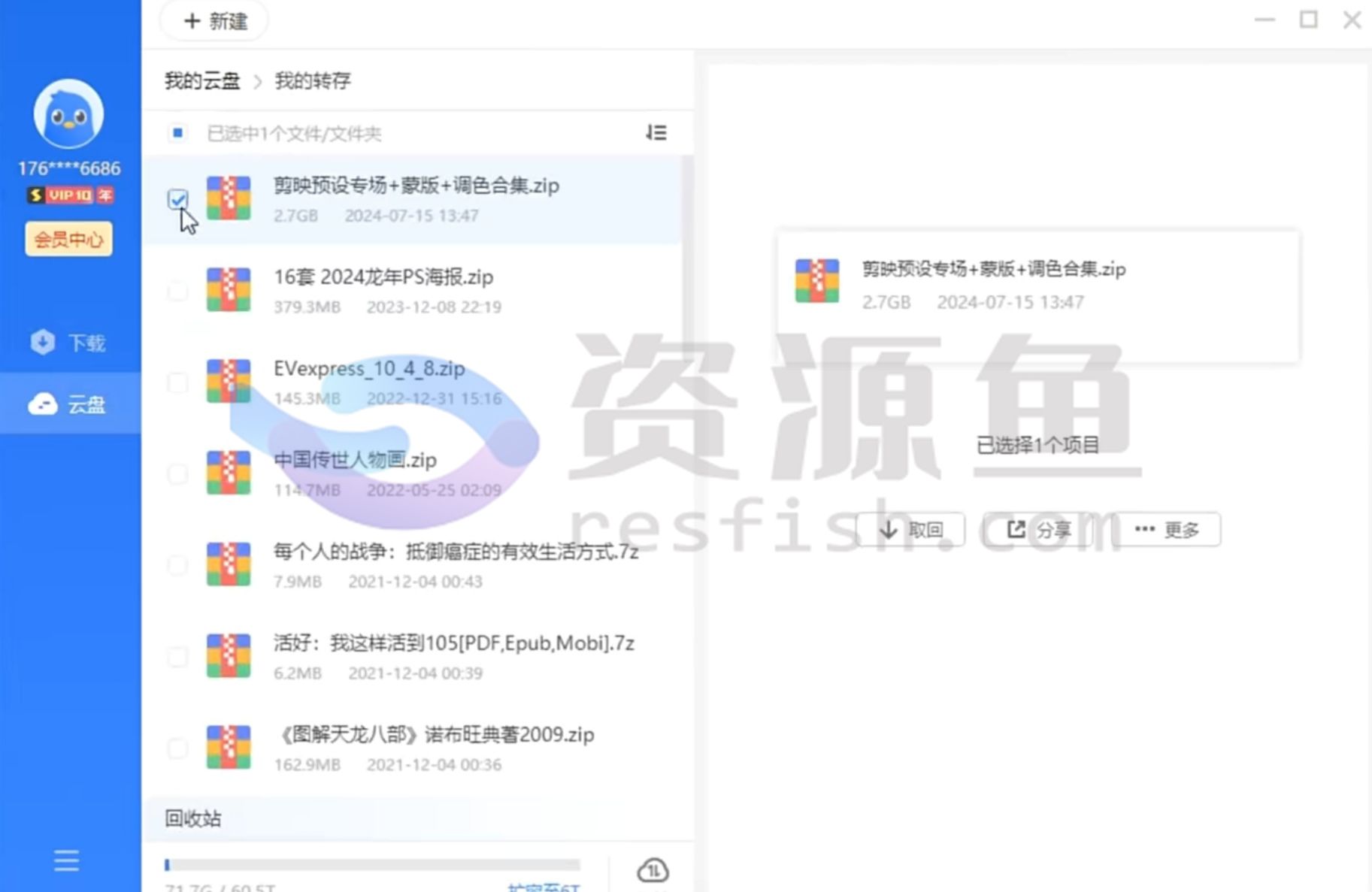Open the 下载 downloads section
Viewport: 1372px width, 892px height.
point(70,343)
